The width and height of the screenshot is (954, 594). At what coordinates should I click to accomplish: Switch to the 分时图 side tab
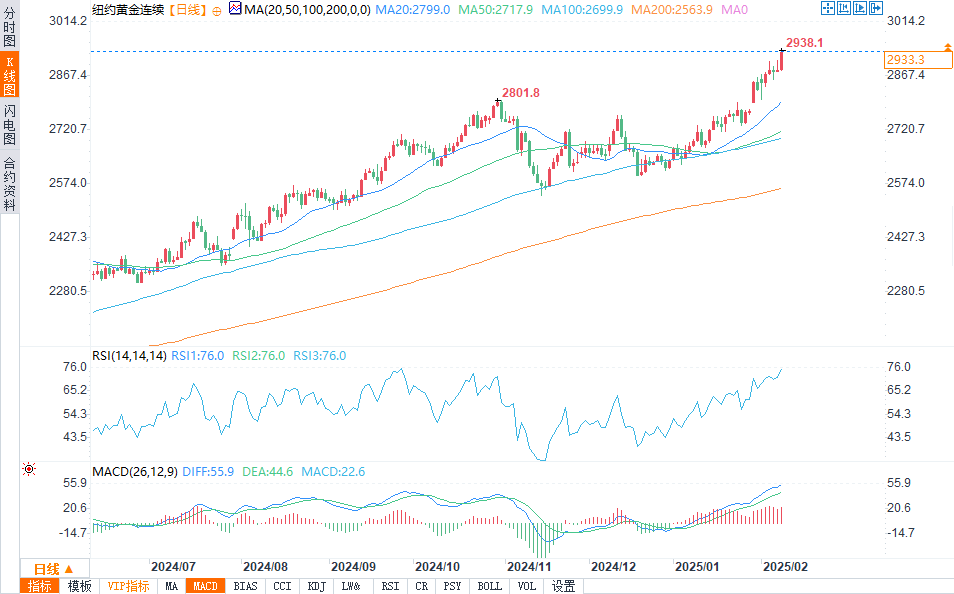coord(9,28)
